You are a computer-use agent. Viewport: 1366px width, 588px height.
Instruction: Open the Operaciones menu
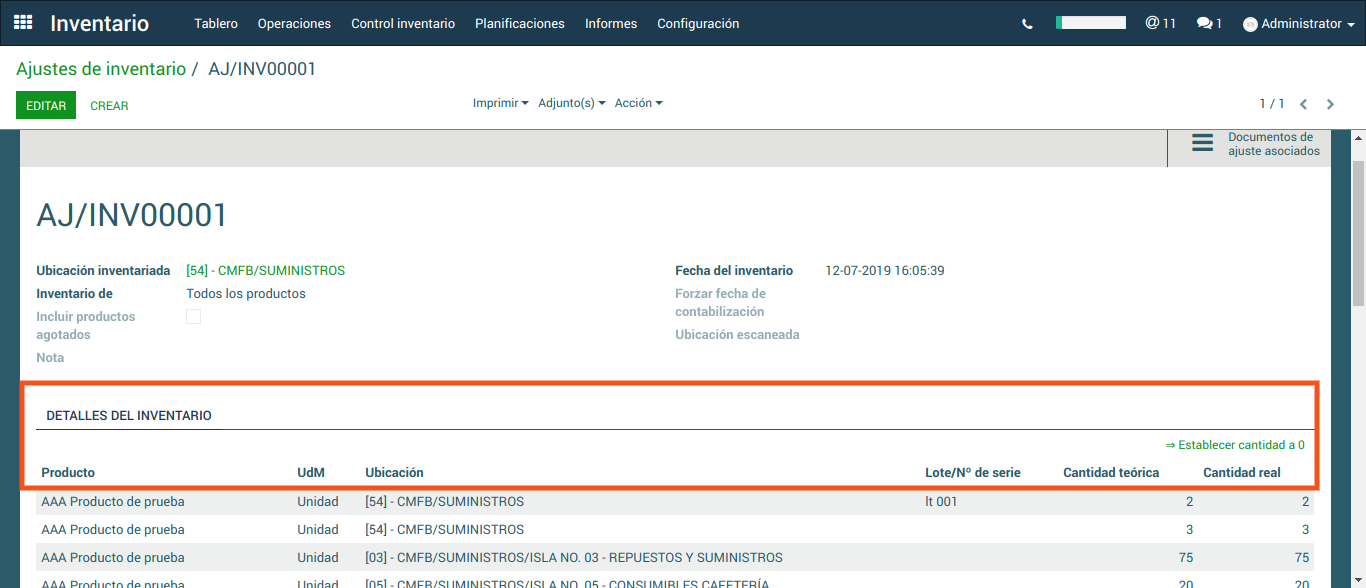click(x=294, y=23)
